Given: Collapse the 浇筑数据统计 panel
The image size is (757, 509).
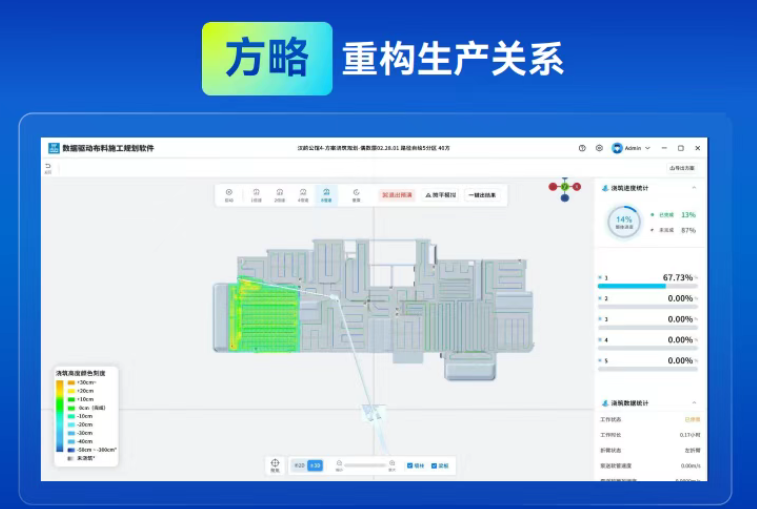Looking at the screenshot, I should coord(696,402).
